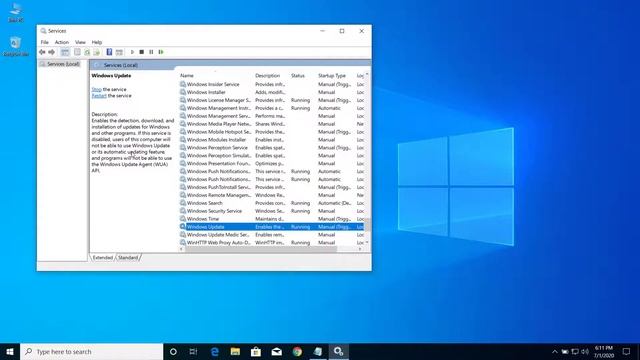Select Services (Local) in the console tree
This screenshot has height=360, width=640.
[x=60, y=64]
